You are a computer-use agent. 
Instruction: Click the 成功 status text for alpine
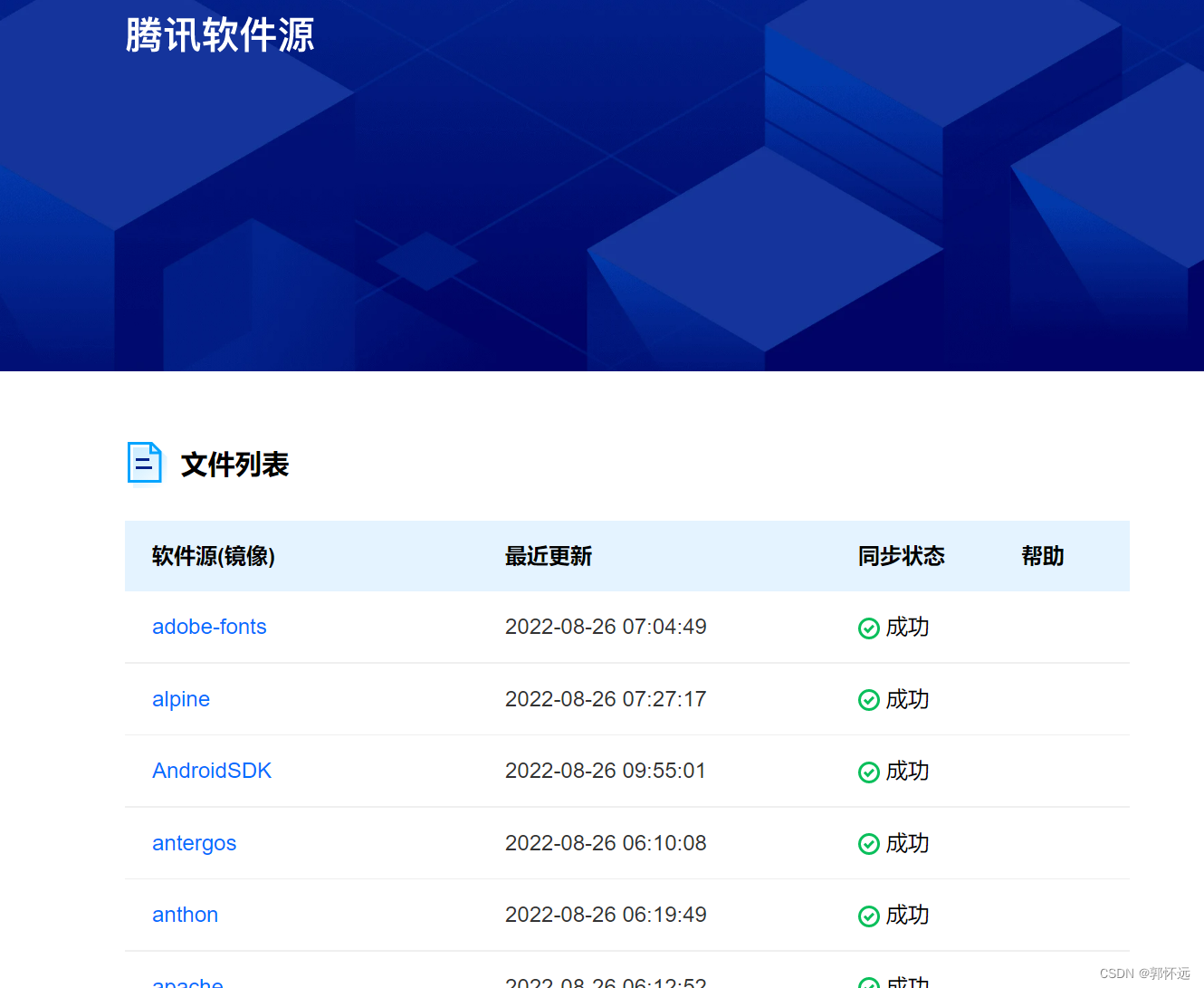click(x=907, y=699)
